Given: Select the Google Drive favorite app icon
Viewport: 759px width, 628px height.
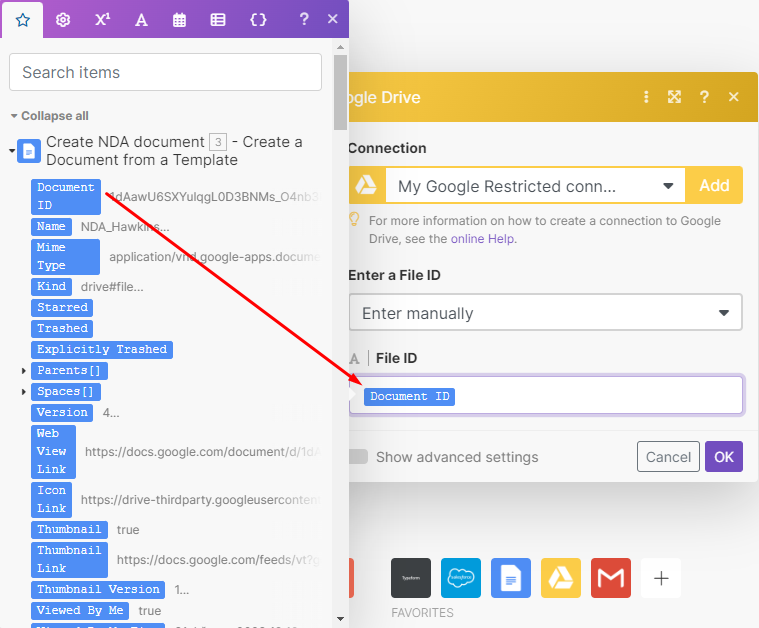Looking at the screenshot, I should pyautogui.click(x=561, y=578).
